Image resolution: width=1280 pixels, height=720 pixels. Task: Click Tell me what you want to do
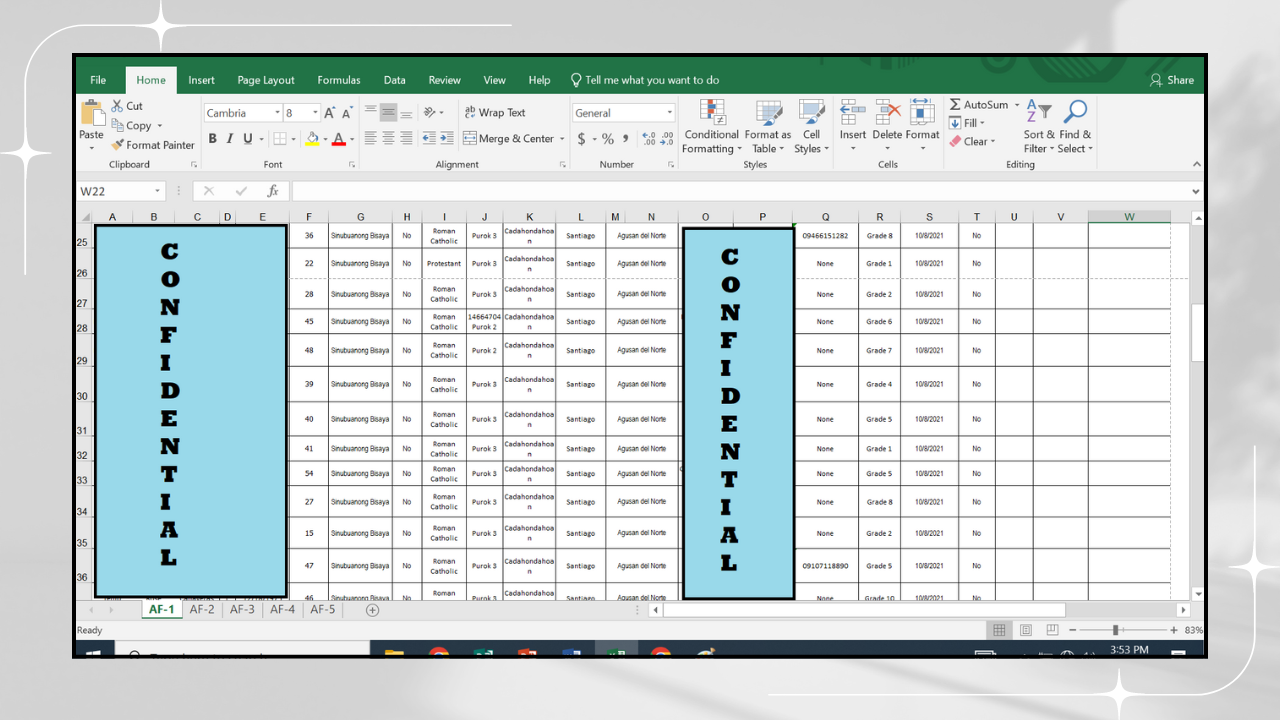[645, 80]
